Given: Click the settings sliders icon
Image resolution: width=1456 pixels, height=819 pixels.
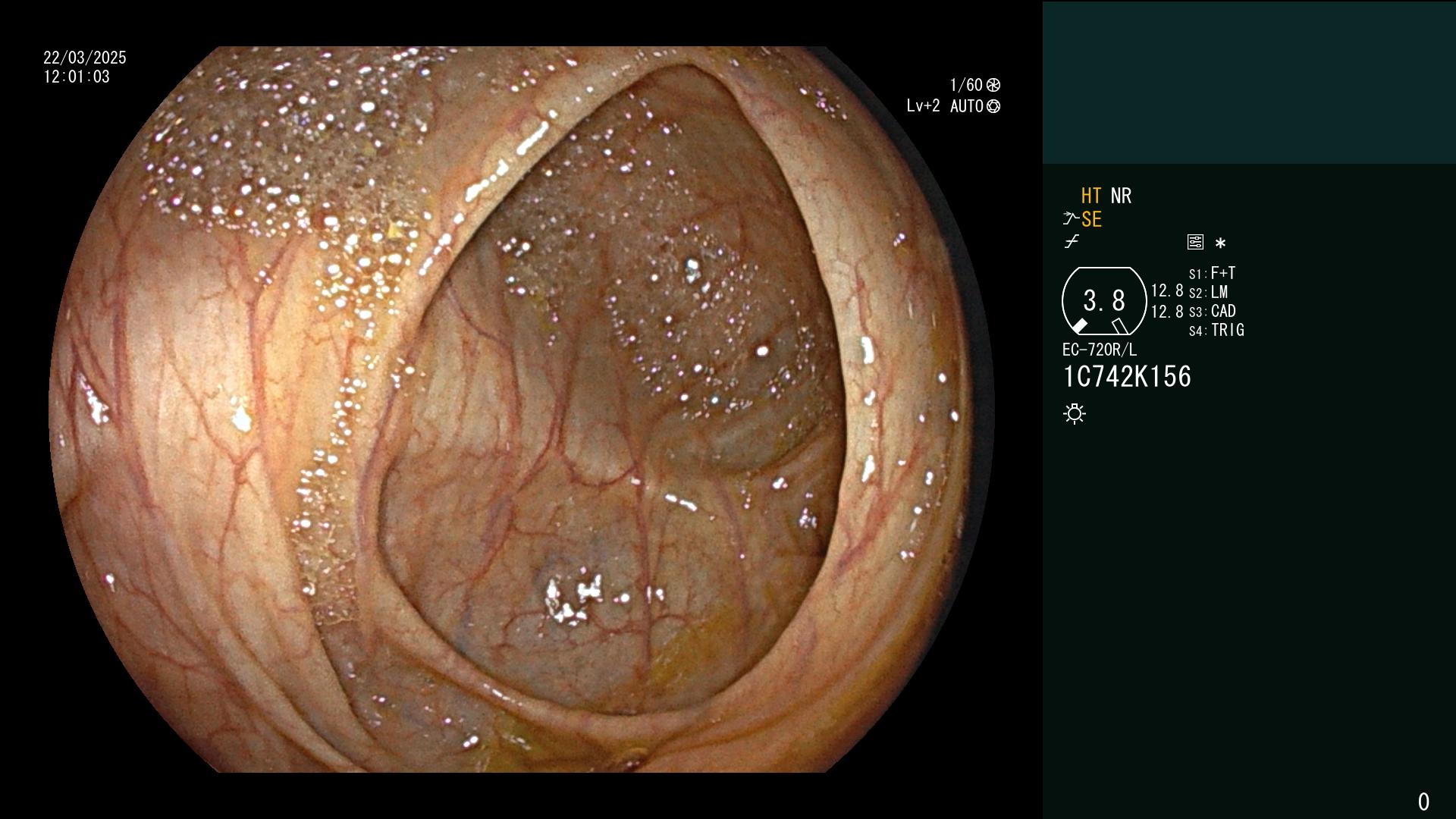Looking at the screenshot, I should pos(1195,242).
